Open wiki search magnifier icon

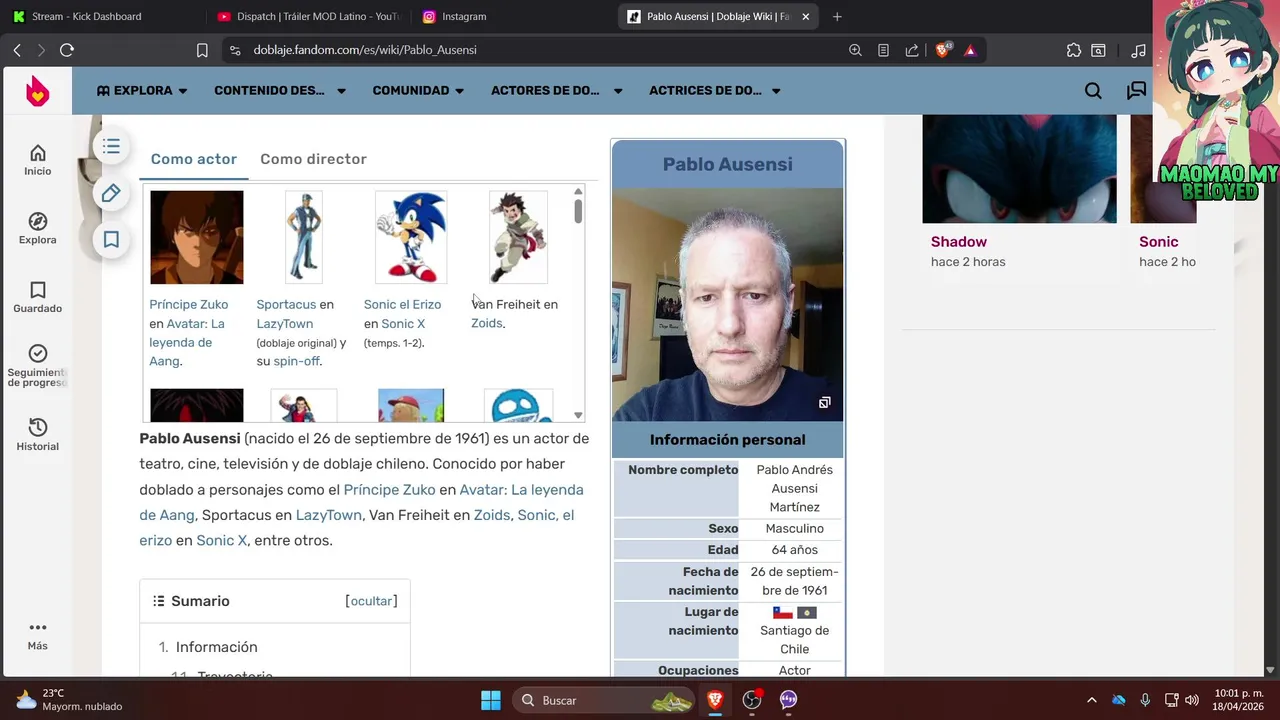tap(1093, 91)
